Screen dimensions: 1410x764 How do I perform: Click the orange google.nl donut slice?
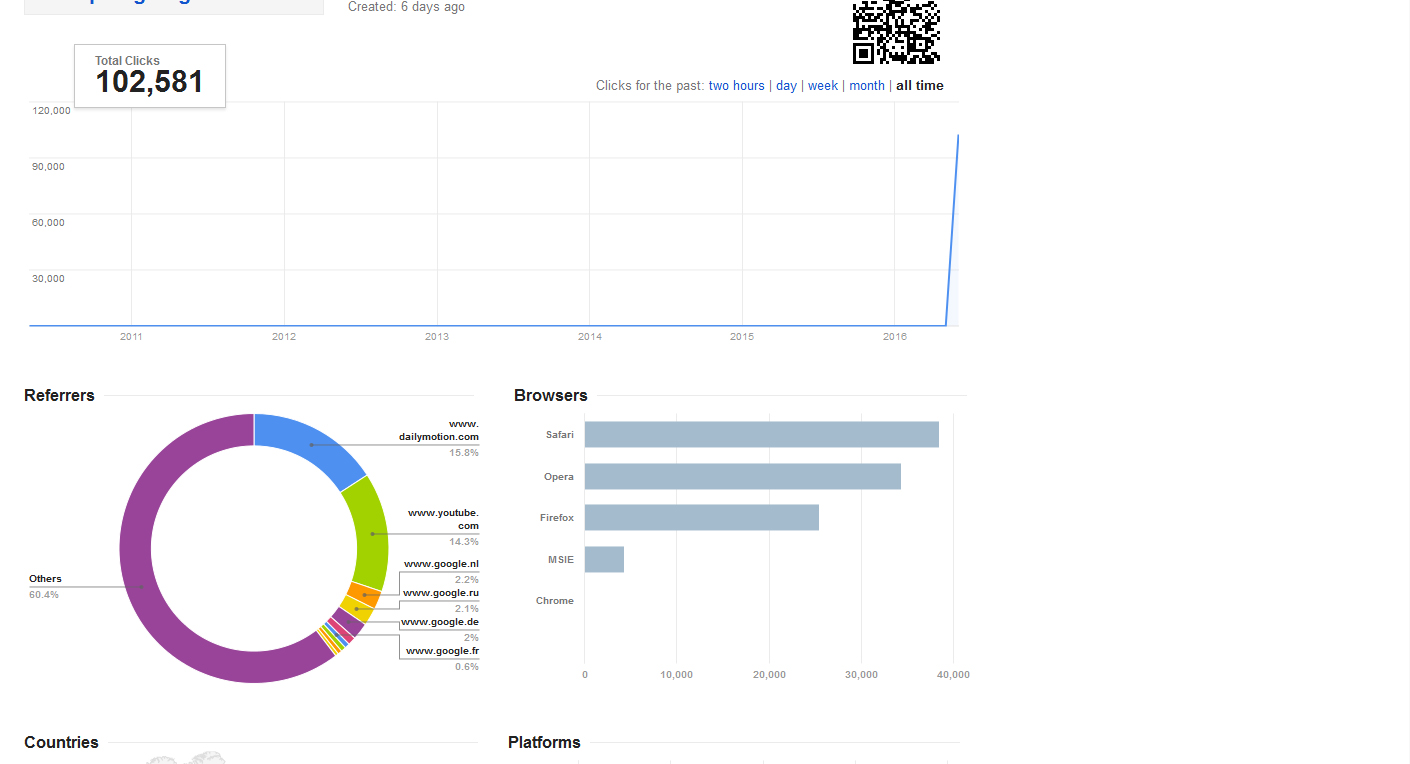364,595
